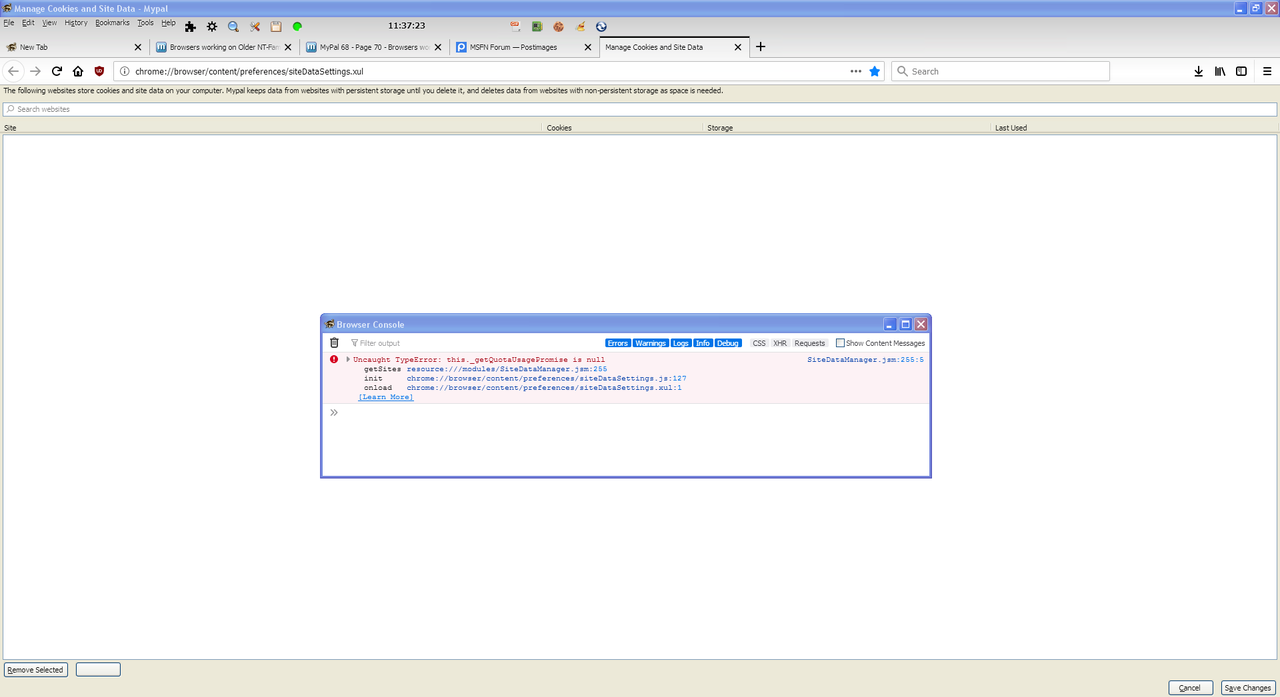Switch to the New Tab tab
Viewport: 1280px width, 697px height.
(x=75, y=47)
